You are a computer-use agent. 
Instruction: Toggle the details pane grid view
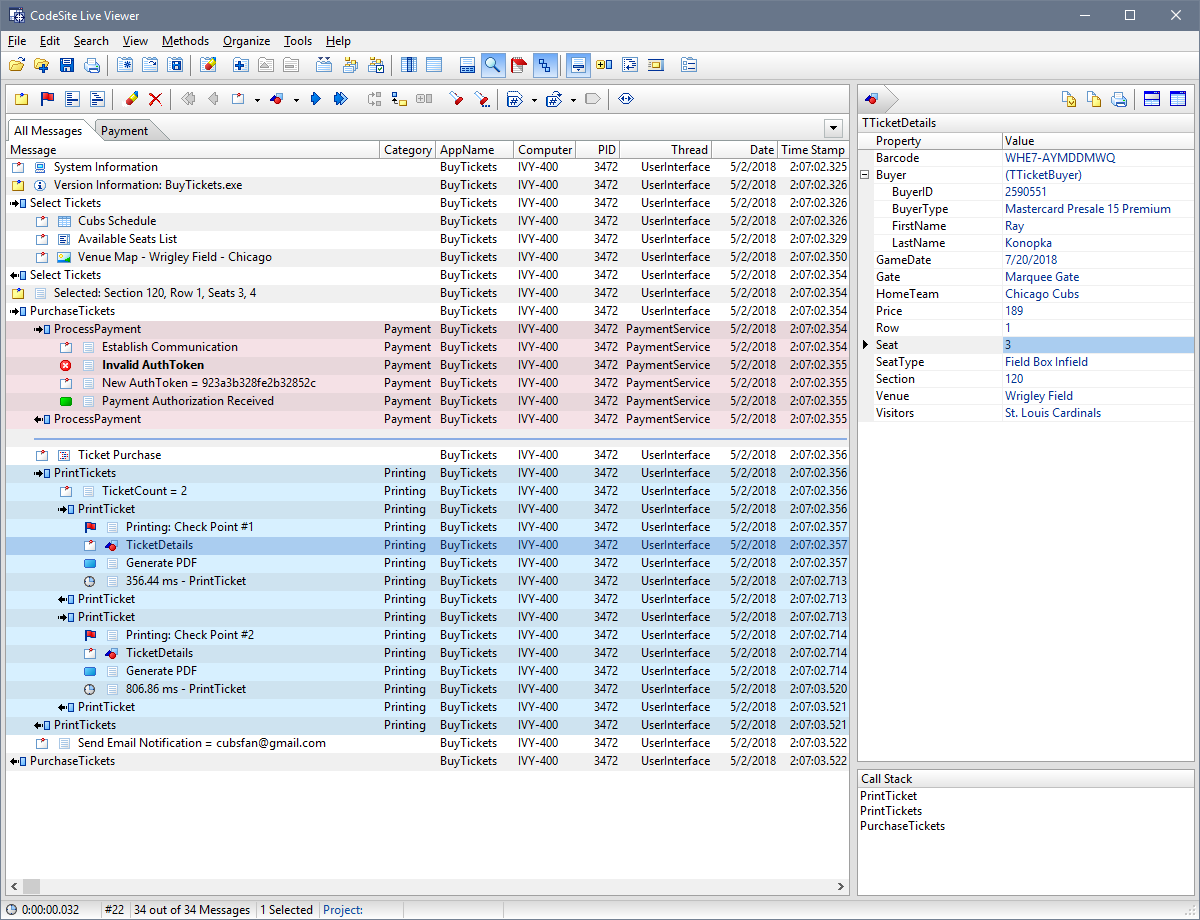coord(1177,99)
